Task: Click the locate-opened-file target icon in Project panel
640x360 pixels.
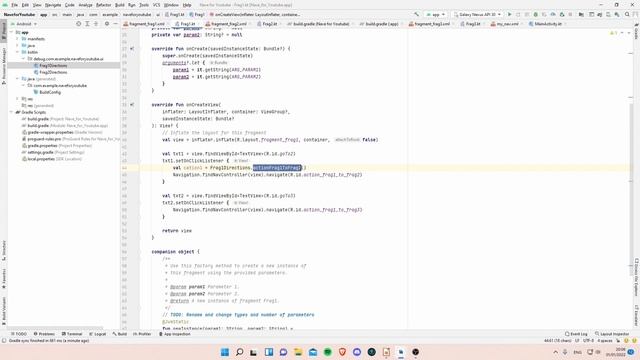Action: click(x=78, y=24)
